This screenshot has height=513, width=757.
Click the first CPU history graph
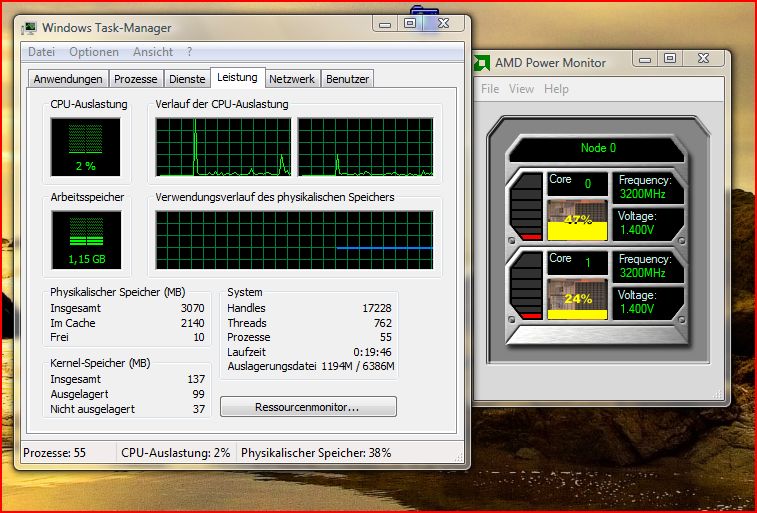[223, 147]
